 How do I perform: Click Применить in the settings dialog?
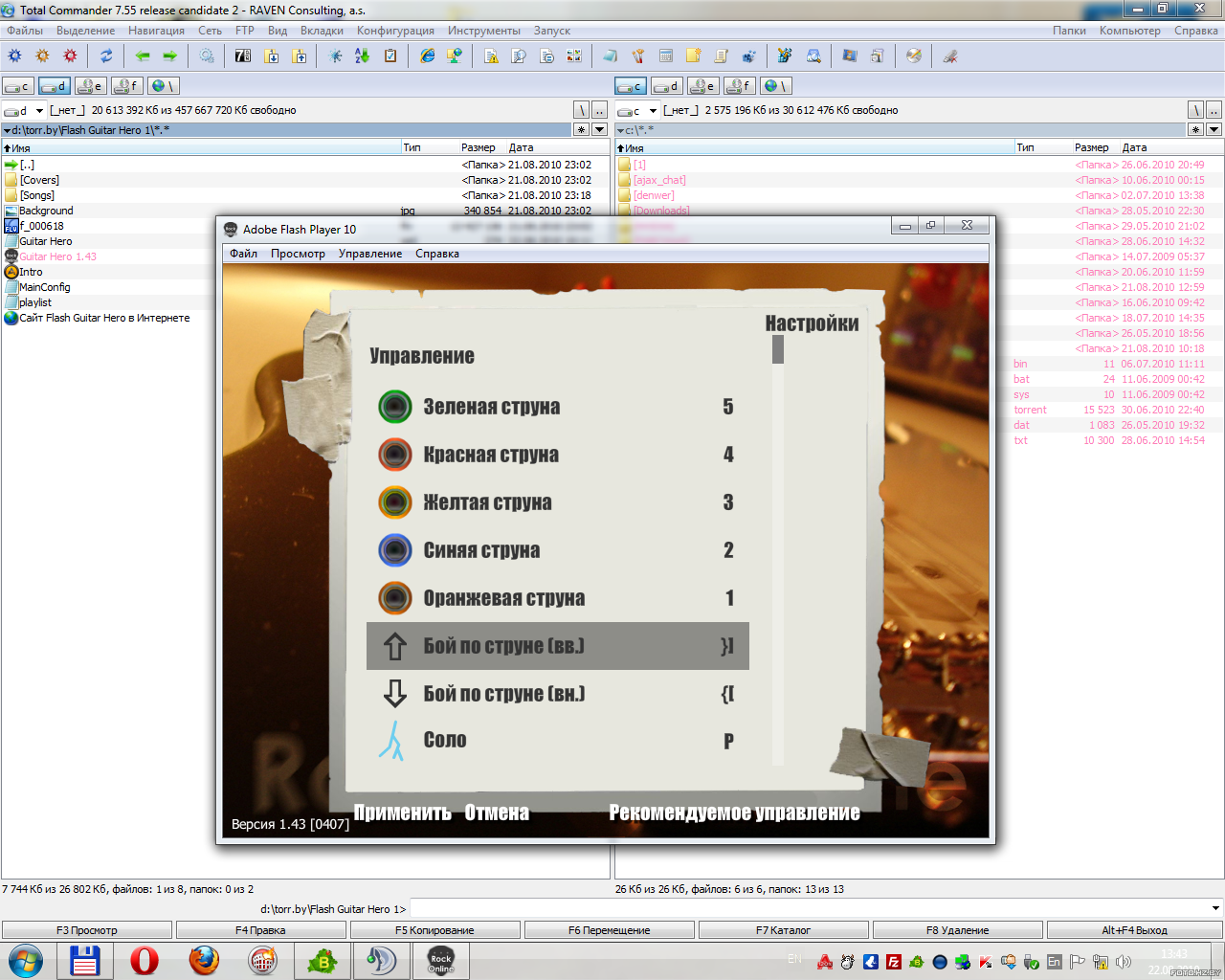click(x=403, y=813)
